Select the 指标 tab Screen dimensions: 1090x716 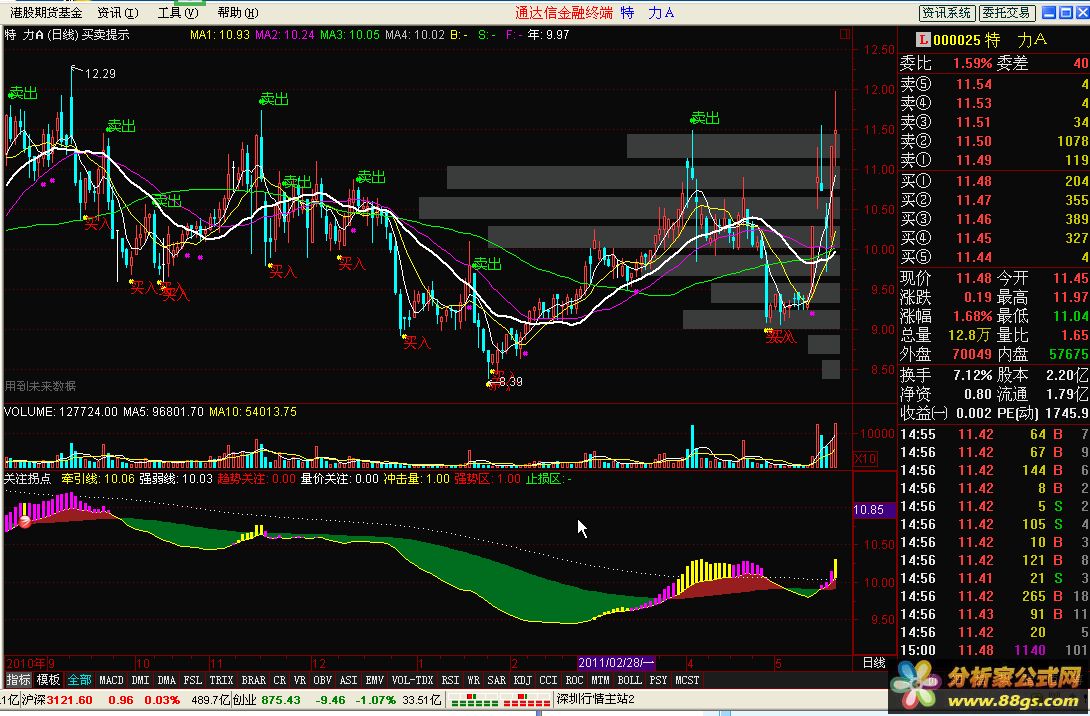point(19,680)
